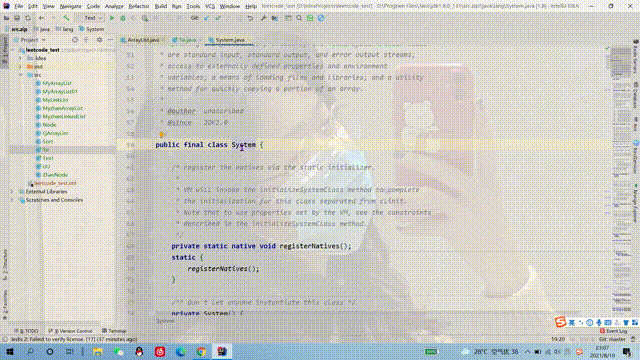Expand External Libraries node
640x360 pixels.
12,191
